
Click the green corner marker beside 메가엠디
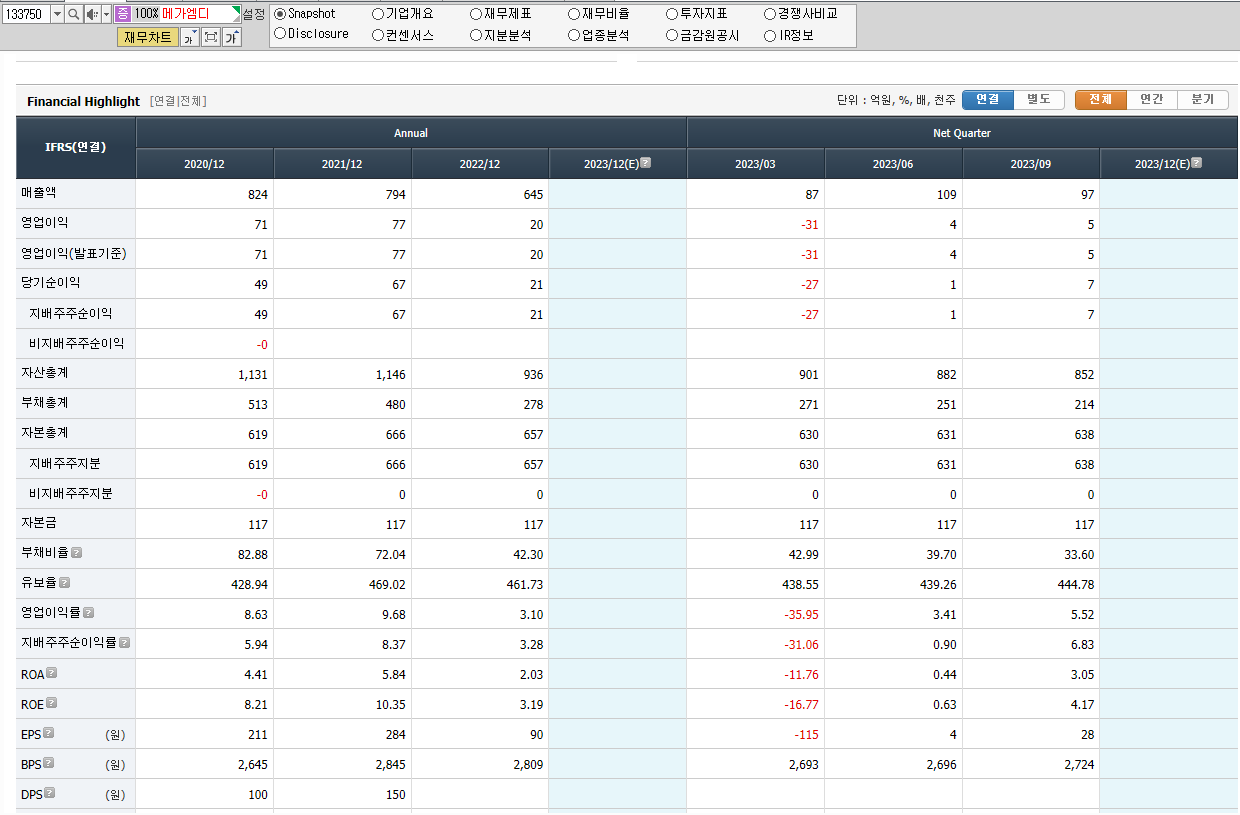coord(236,11)
